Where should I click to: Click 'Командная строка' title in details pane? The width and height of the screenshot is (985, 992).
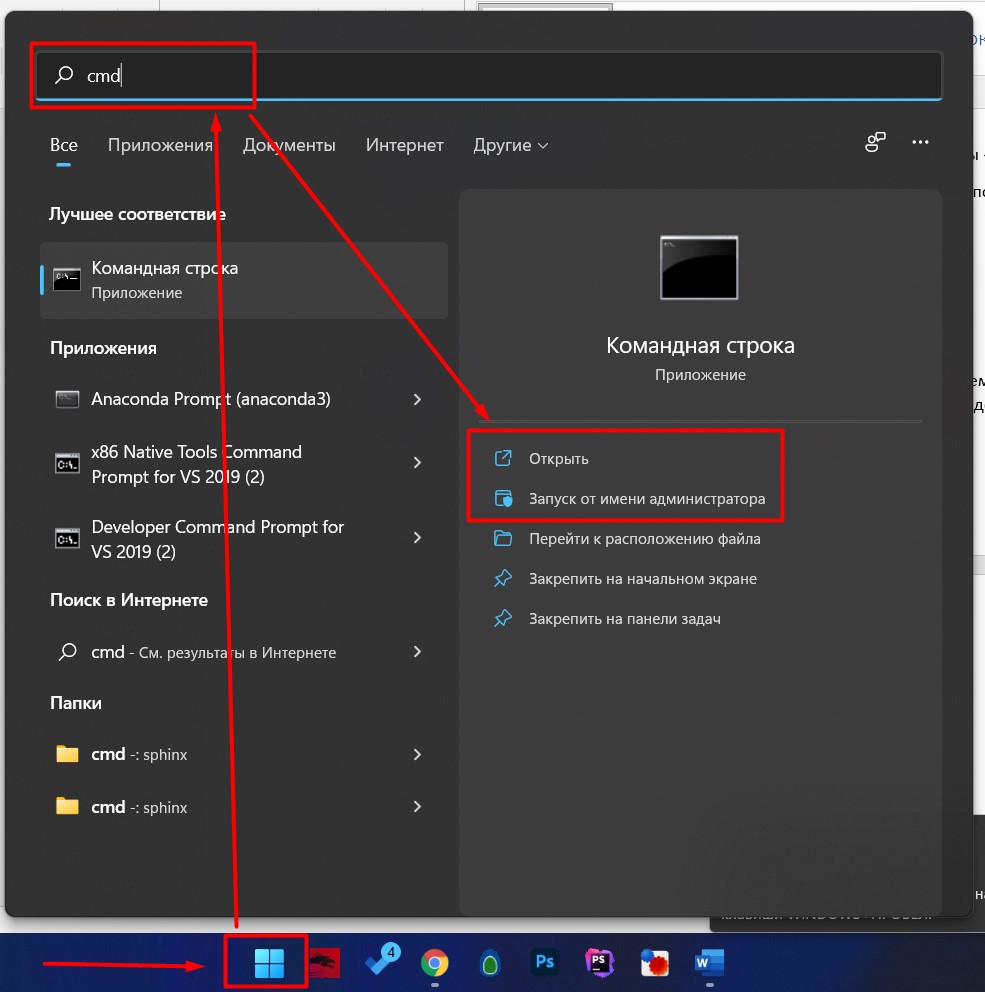coord(700,345)
